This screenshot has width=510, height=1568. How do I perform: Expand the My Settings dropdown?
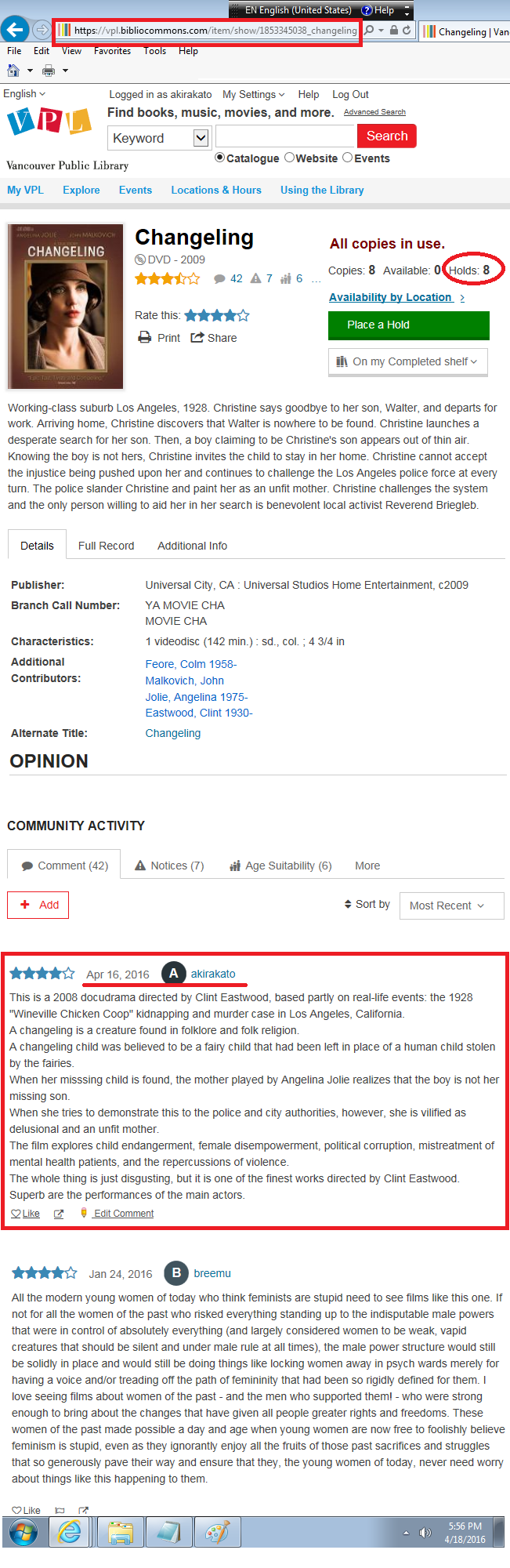coord(253,94)
